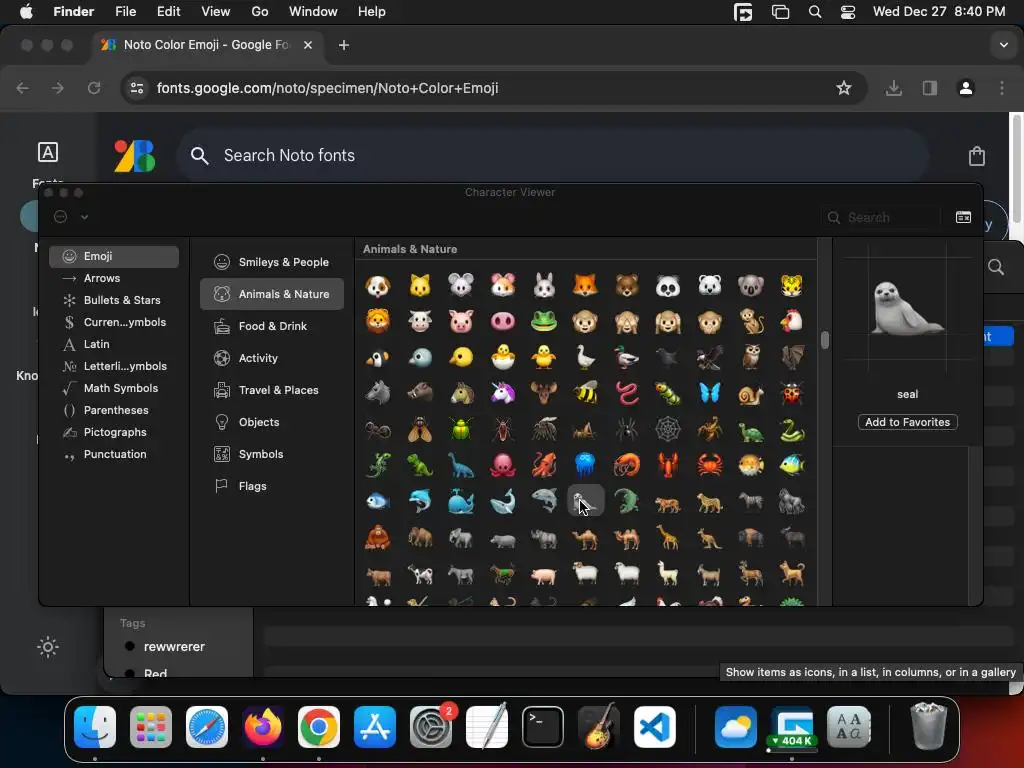
Task: Pick the lion face emoji
Action: coord(377,321)
